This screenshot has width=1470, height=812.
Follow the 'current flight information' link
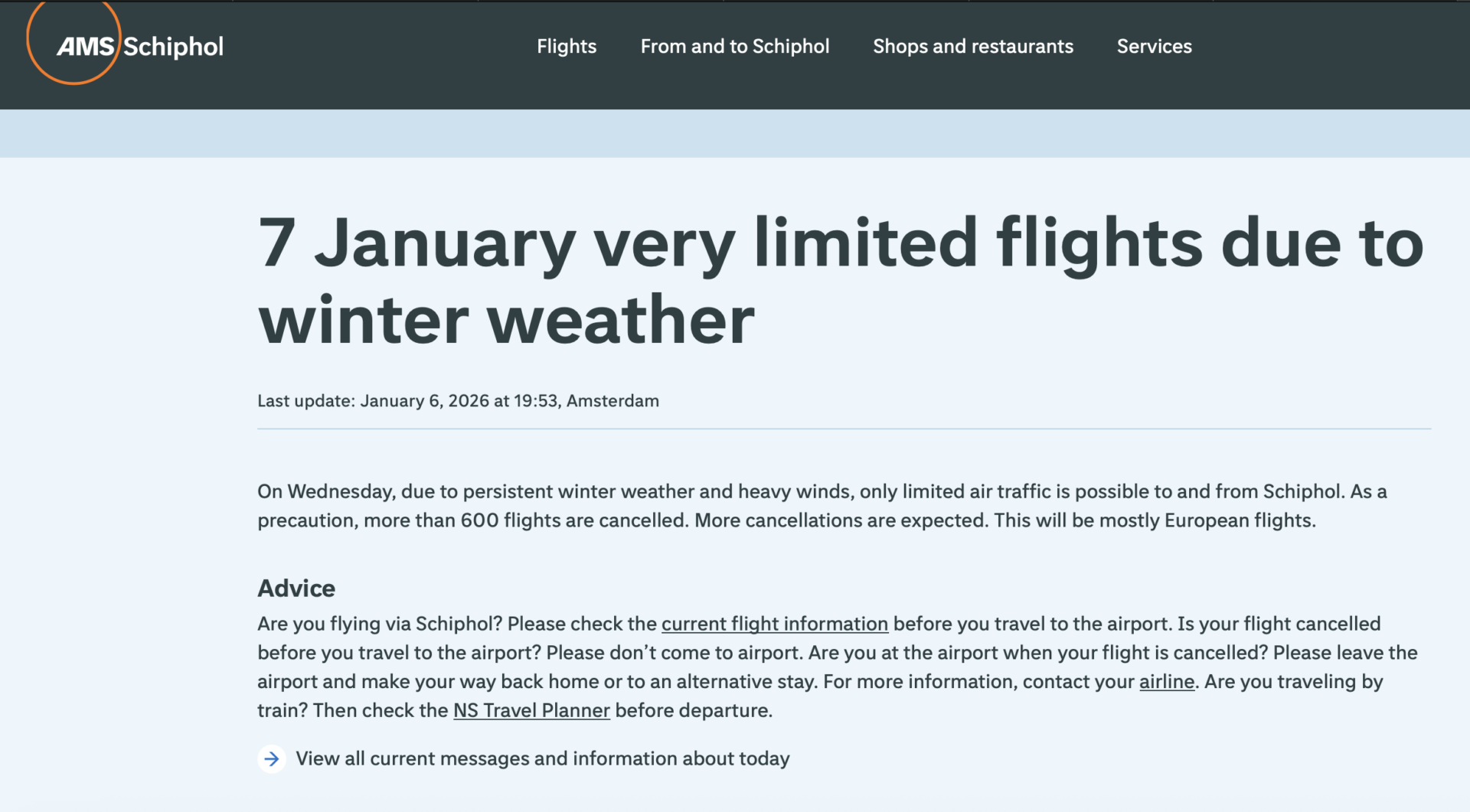click(x=775, y=624)
